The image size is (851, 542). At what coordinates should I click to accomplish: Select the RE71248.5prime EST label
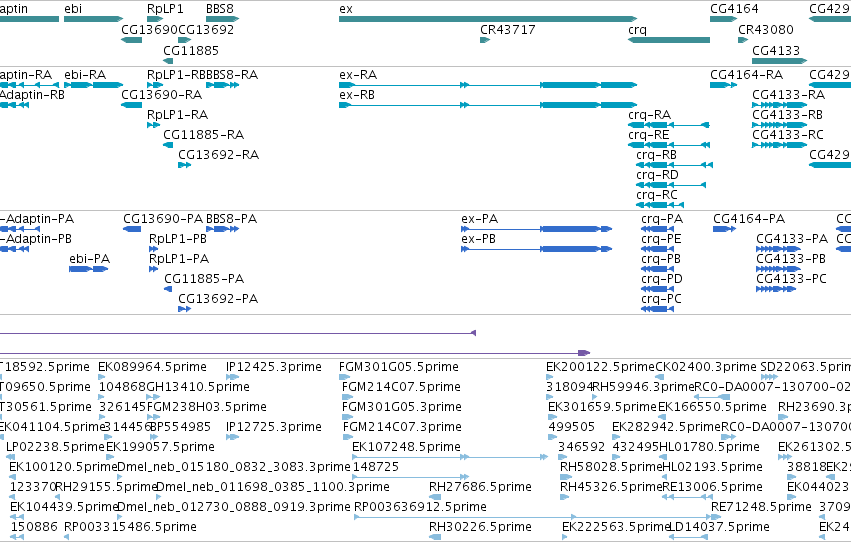[x=761, y=507]
